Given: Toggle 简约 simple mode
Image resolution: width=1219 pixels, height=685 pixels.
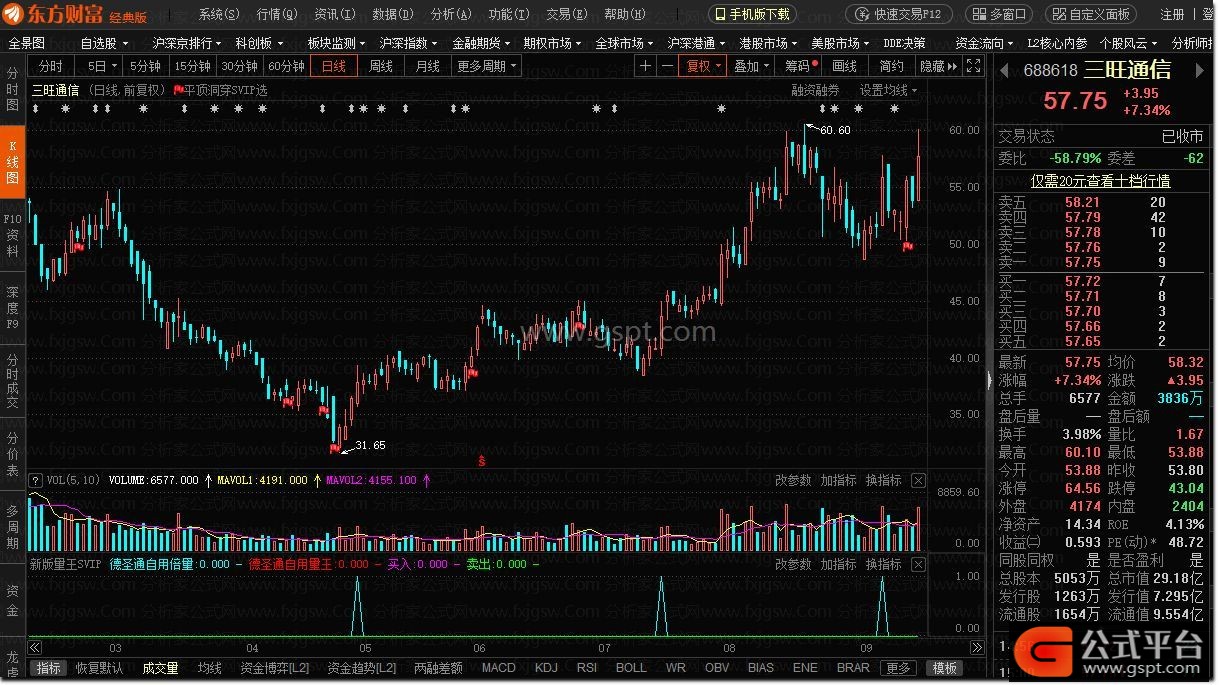Looking at the screenshot, I should point(891,66).
